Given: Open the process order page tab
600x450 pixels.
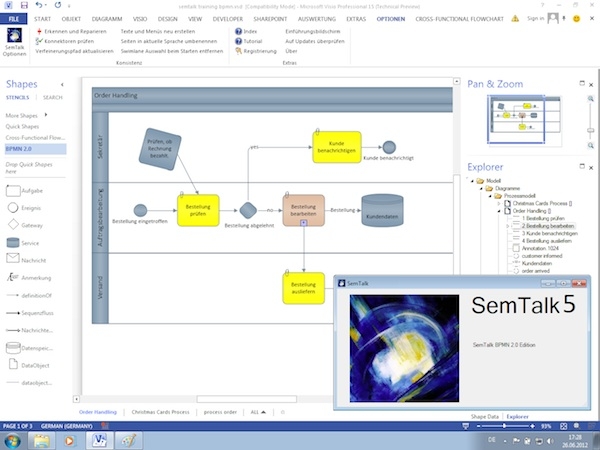Looking at the screenshot, I should [x=220, y=412].
